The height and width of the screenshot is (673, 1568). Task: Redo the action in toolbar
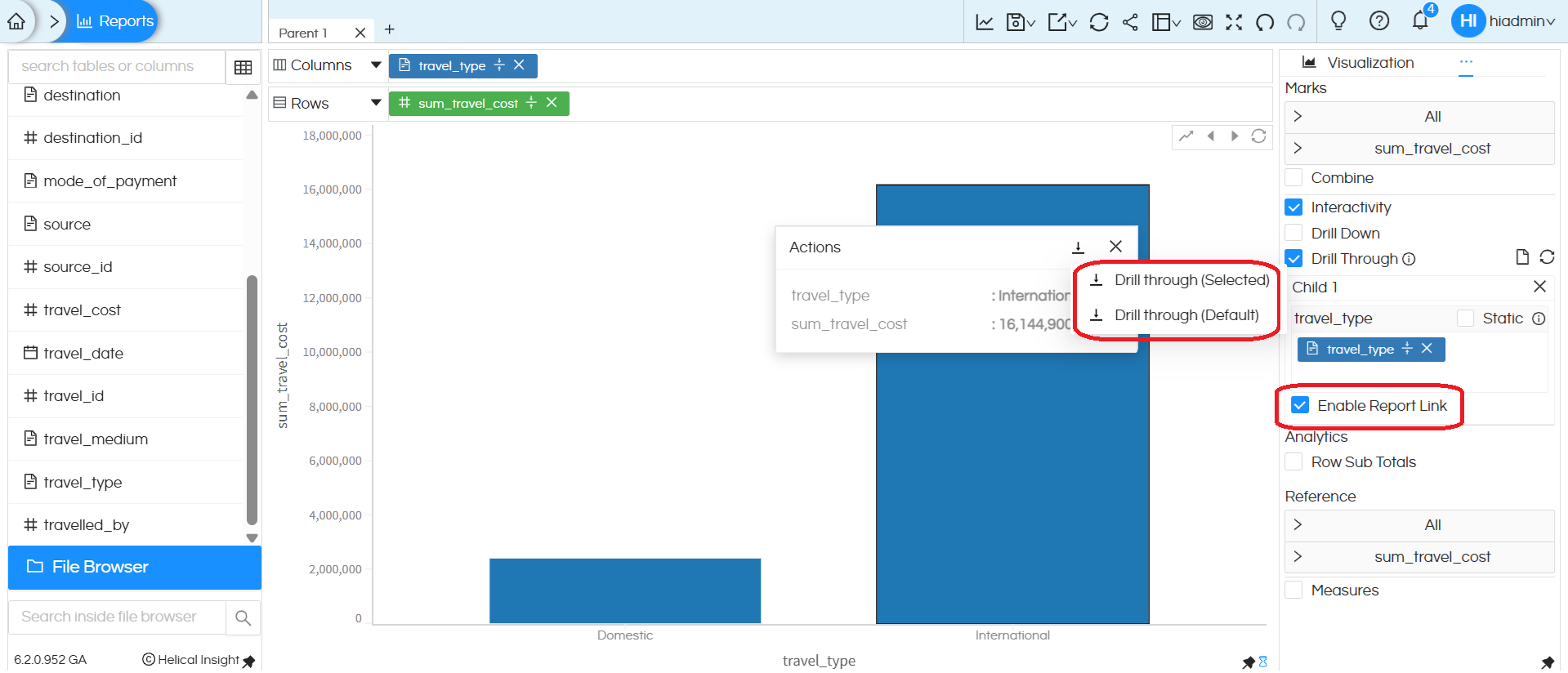coord(1296,22)
